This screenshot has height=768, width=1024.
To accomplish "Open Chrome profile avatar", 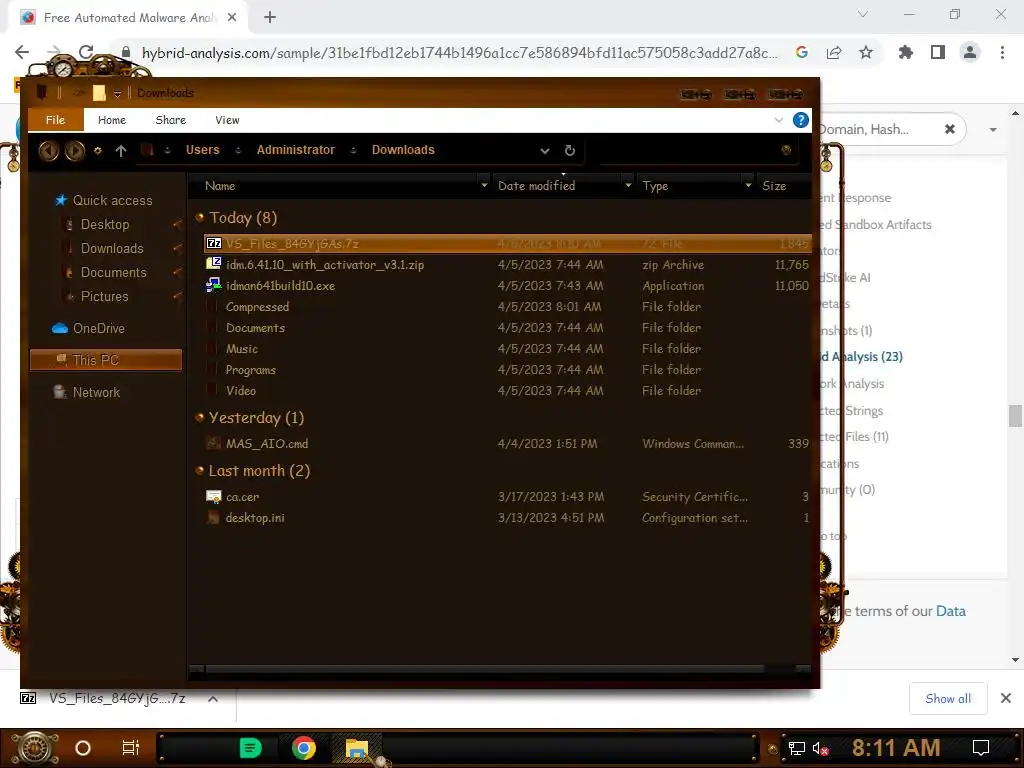I will 970,52.
